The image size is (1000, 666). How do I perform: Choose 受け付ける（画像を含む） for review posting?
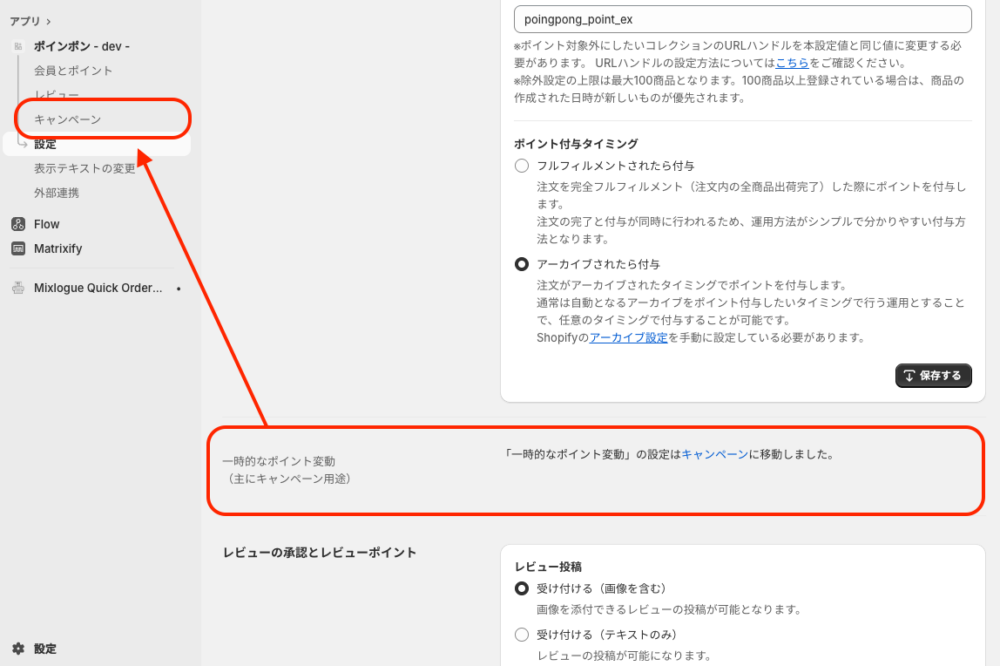click(x=522, y=588)
